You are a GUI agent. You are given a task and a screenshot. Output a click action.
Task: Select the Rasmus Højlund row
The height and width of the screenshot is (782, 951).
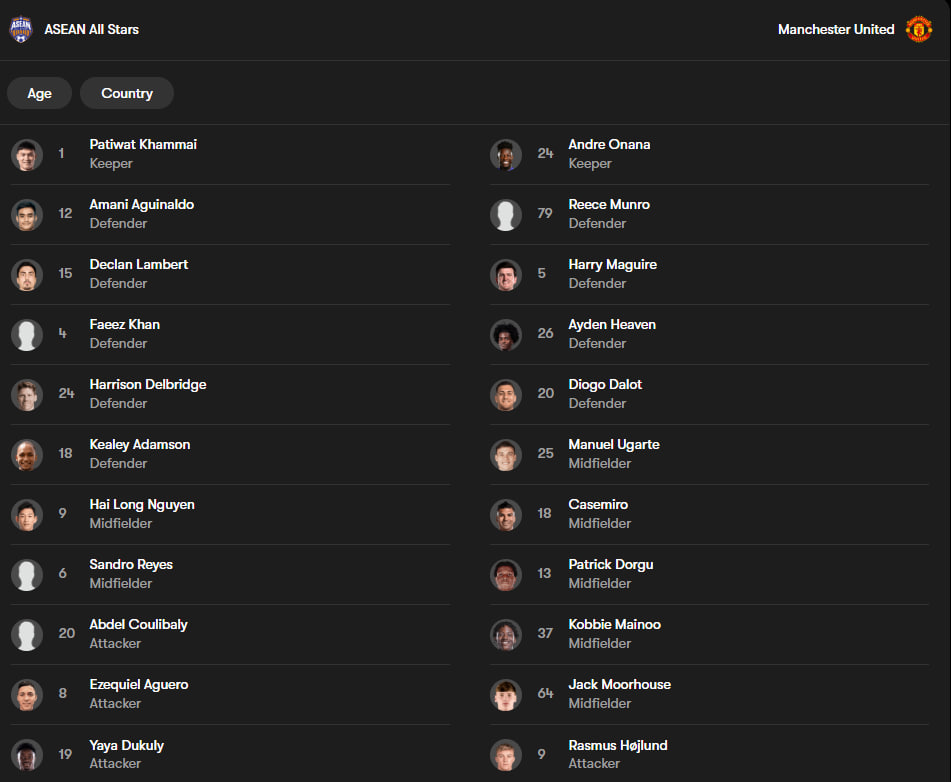(x=709, y=754)
